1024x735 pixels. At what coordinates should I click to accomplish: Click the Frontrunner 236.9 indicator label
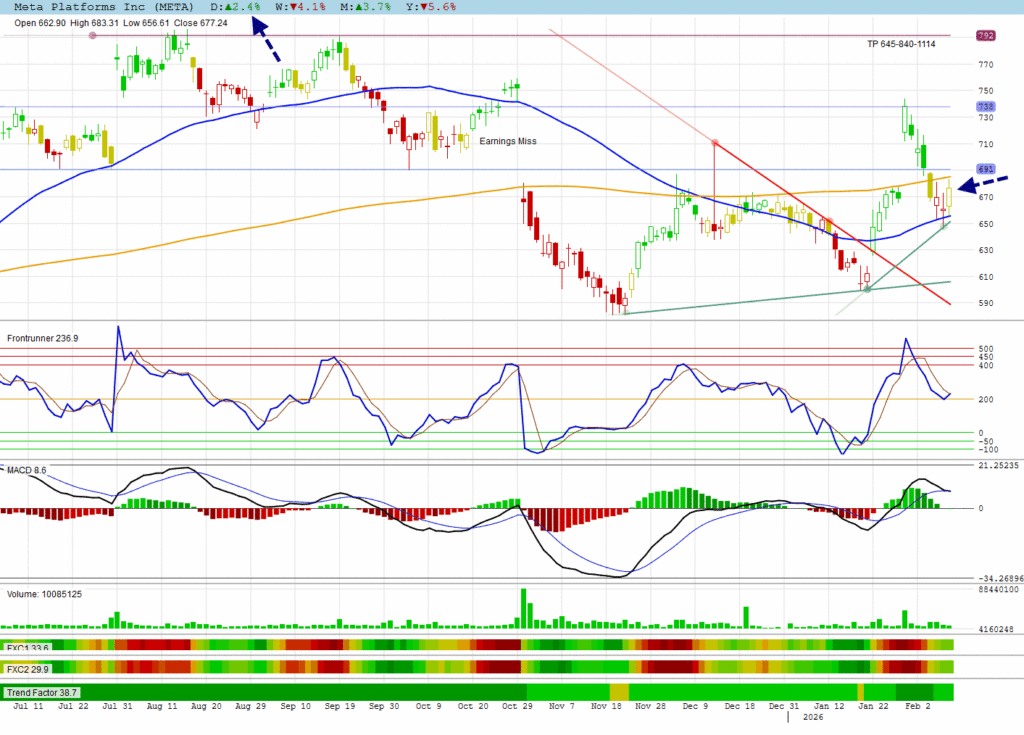[42, 338]
